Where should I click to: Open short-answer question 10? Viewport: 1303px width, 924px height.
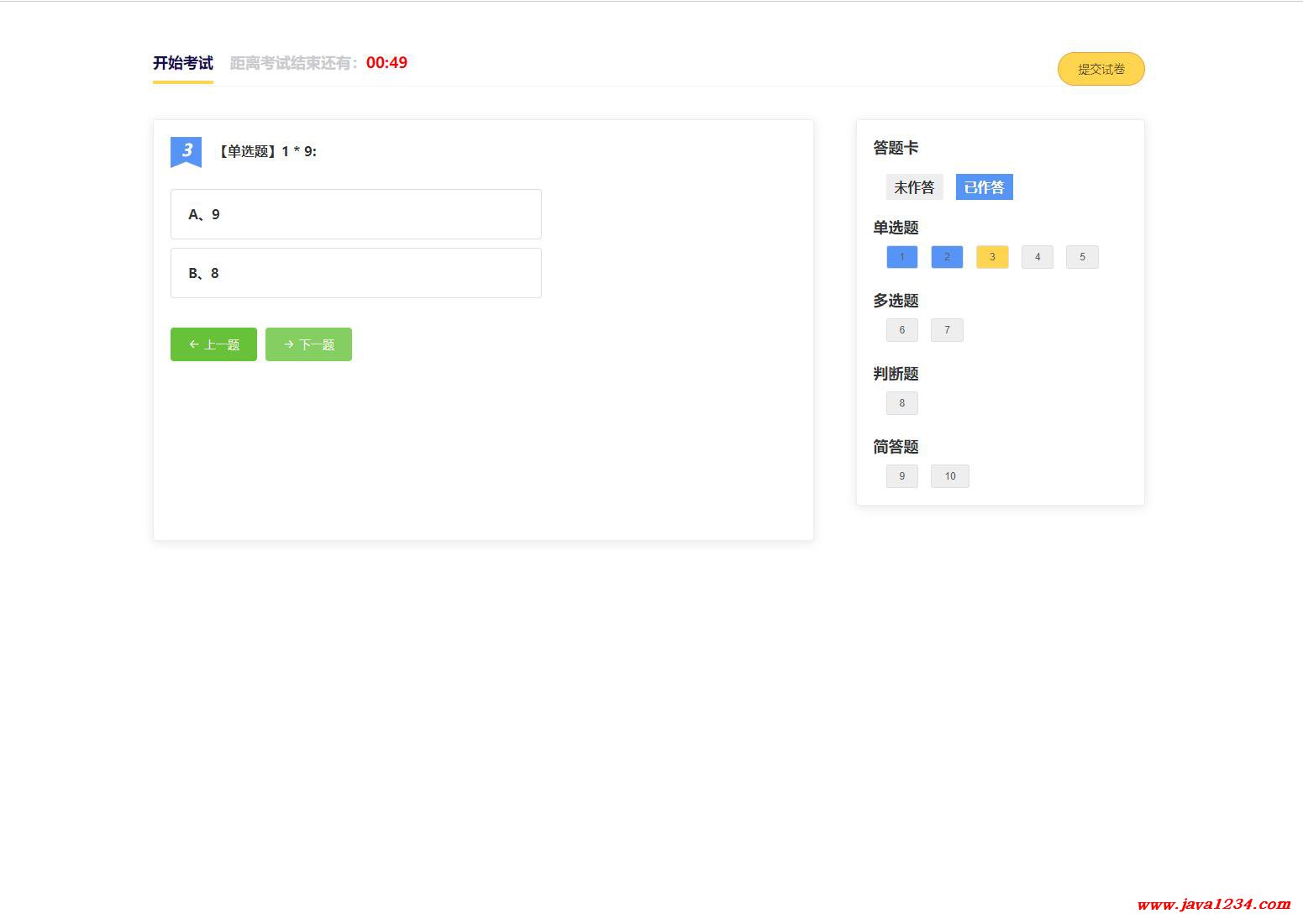pos(949,476)
